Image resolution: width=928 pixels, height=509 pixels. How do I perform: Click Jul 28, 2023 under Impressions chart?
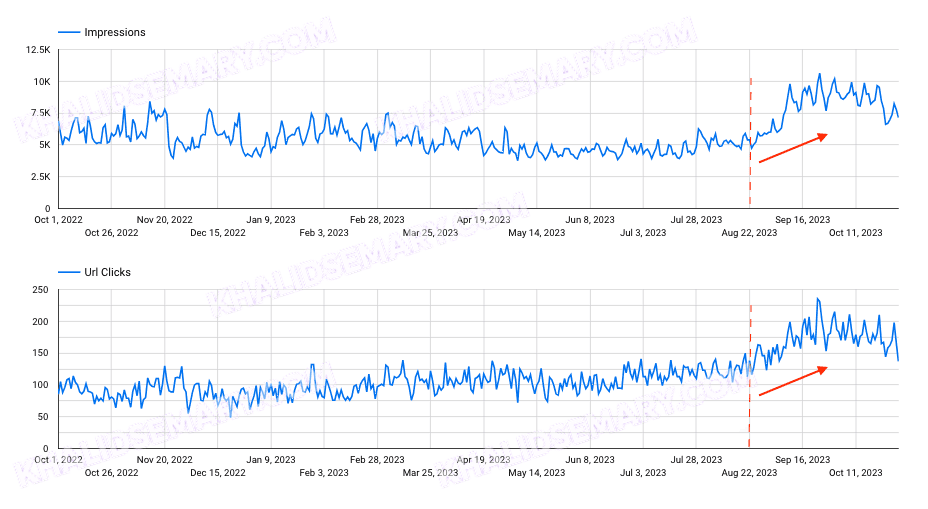click(696, 220)
